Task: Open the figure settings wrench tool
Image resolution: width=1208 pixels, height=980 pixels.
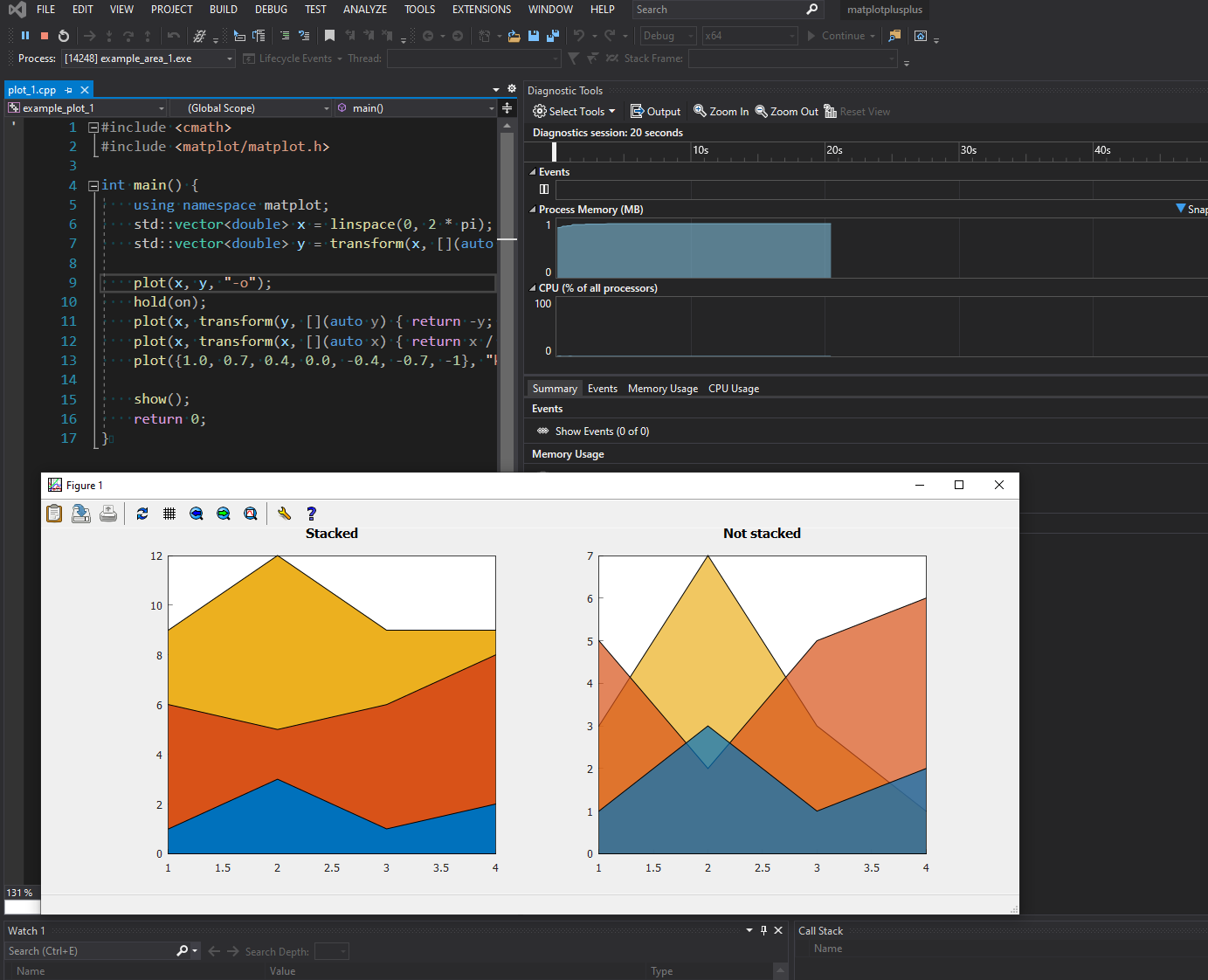Action: point(284,514)
